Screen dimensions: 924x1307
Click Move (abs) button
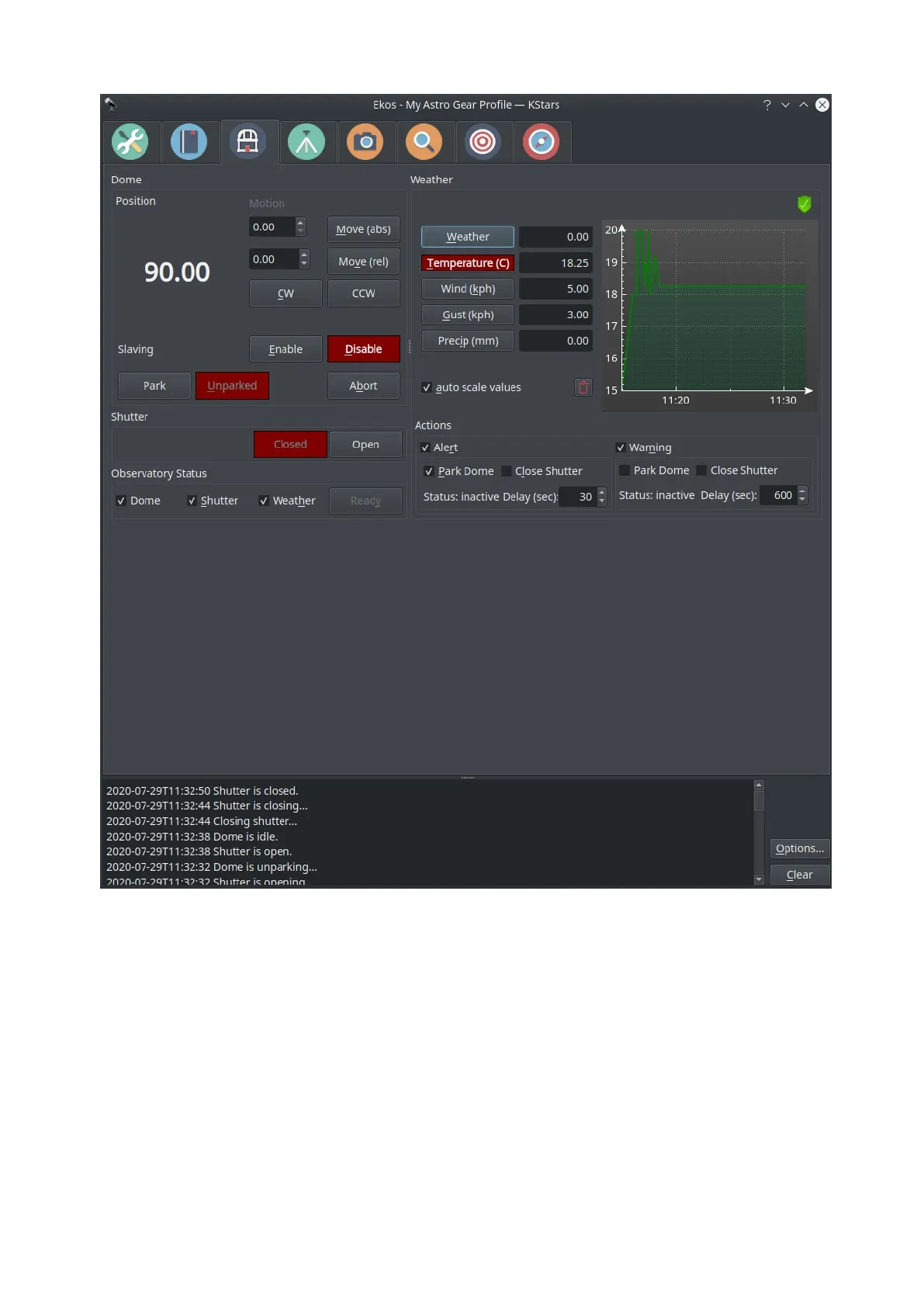363,229
